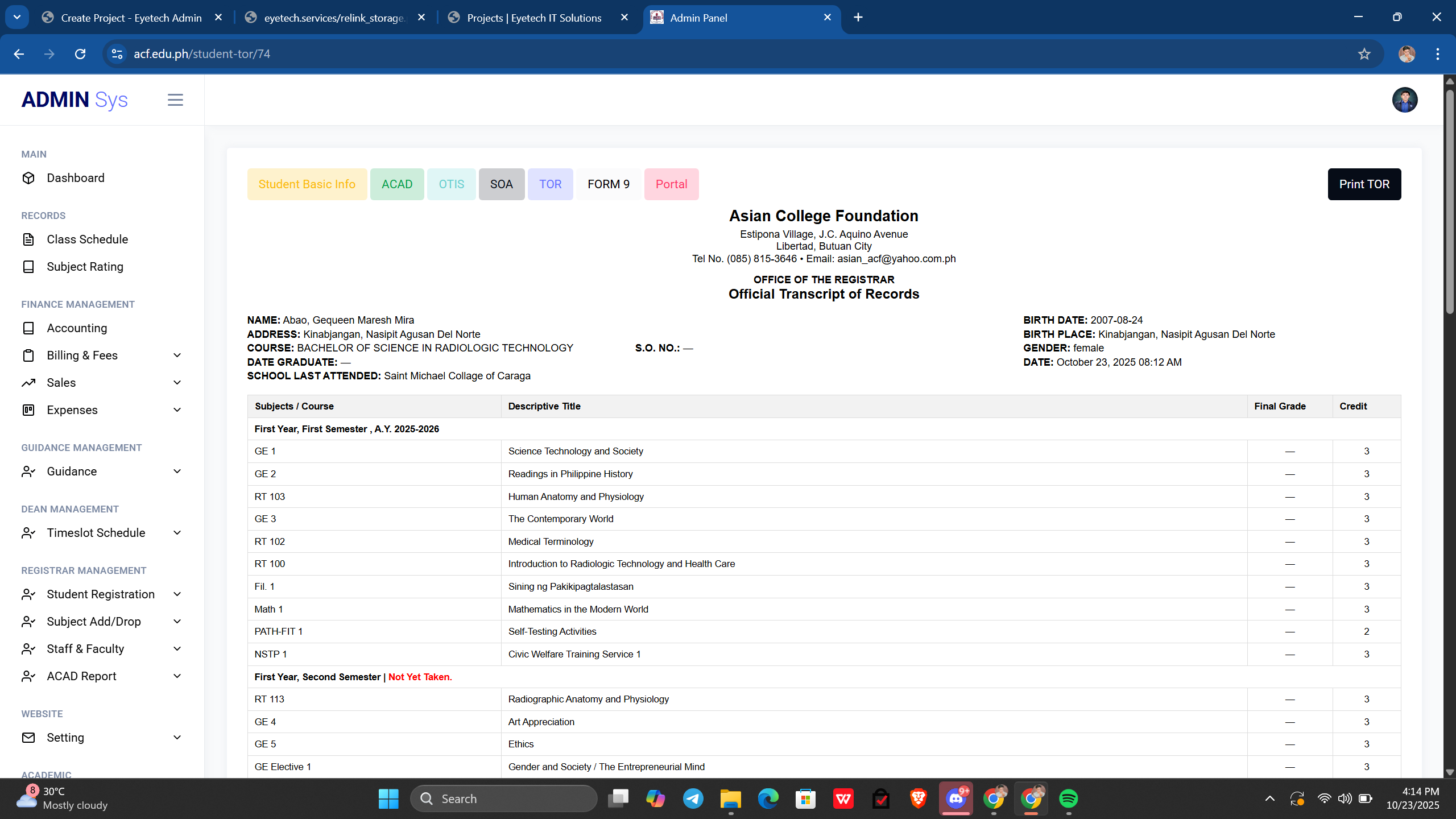
Task: Open Telegram from the taskbar
Action: tap(693, 799)
